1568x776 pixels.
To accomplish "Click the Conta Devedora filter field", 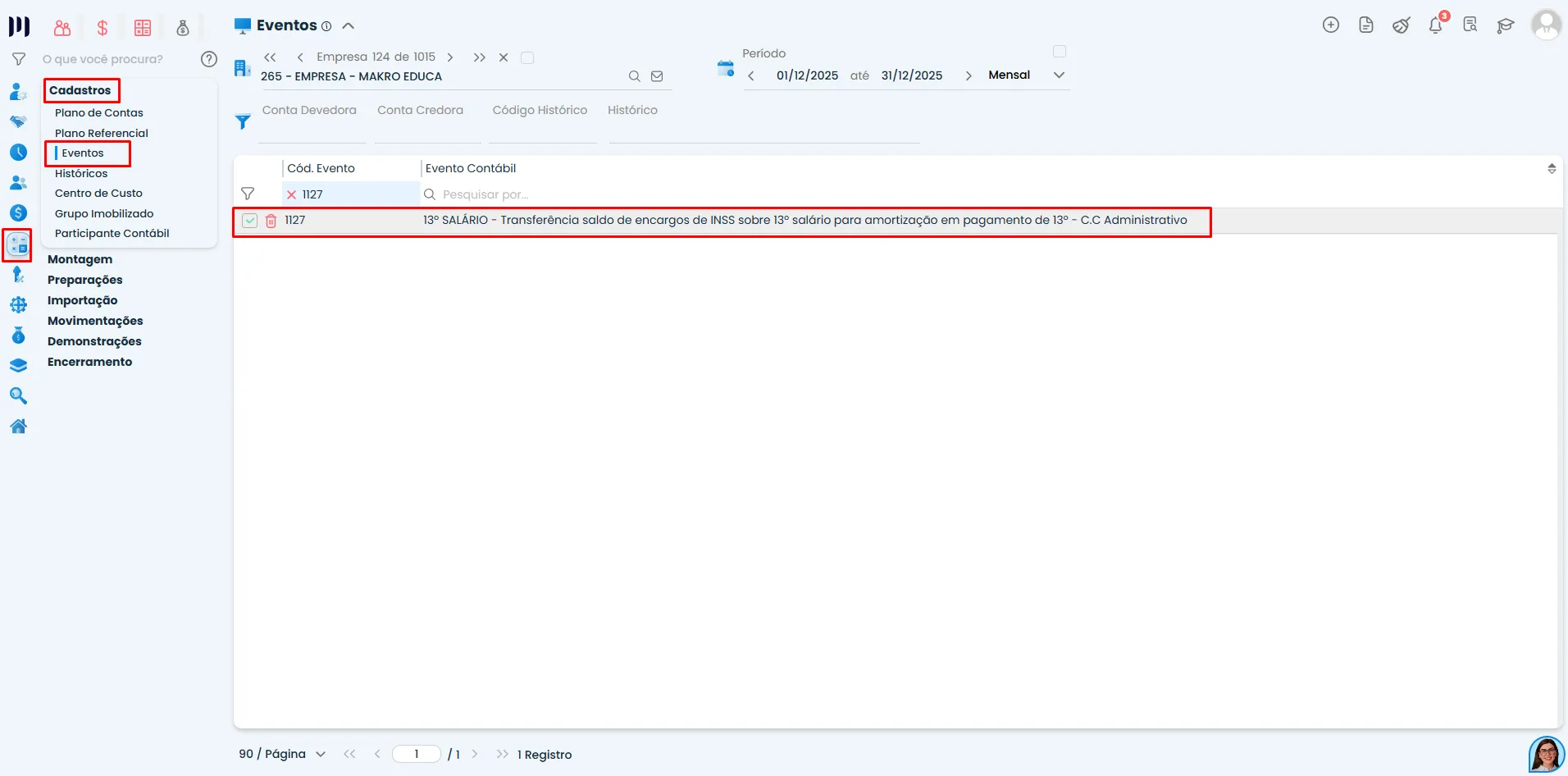I will (312, 122).
